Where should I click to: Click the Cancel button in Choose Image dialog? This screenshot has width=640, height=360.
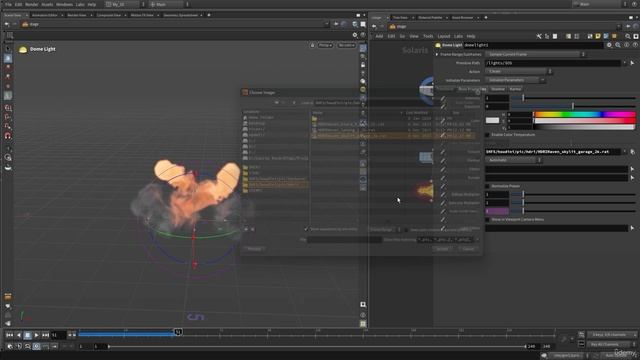coord(468,249)
